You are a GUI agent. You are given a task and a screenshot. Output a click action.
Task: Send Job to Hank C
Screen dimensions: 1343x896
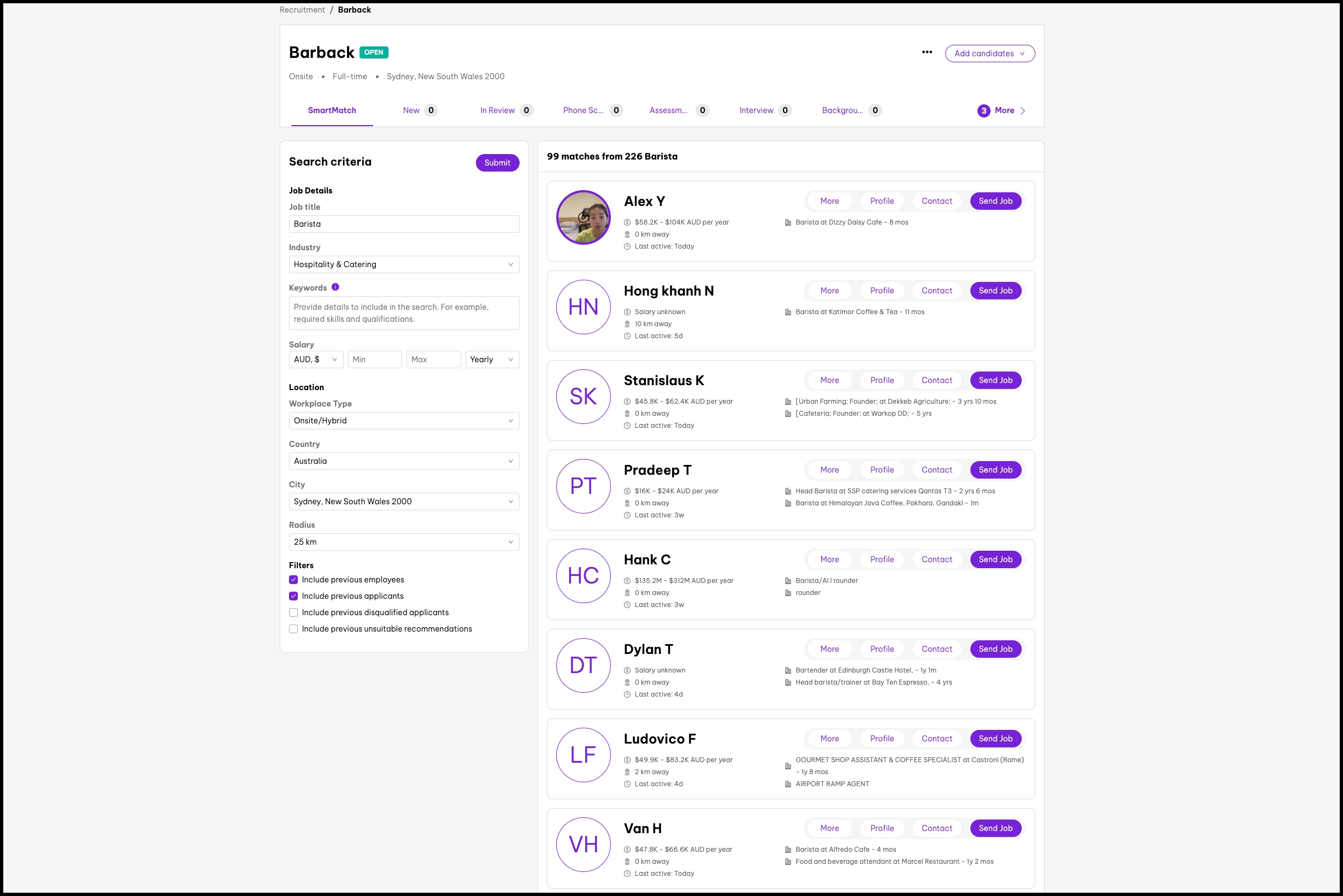[995, 559]
